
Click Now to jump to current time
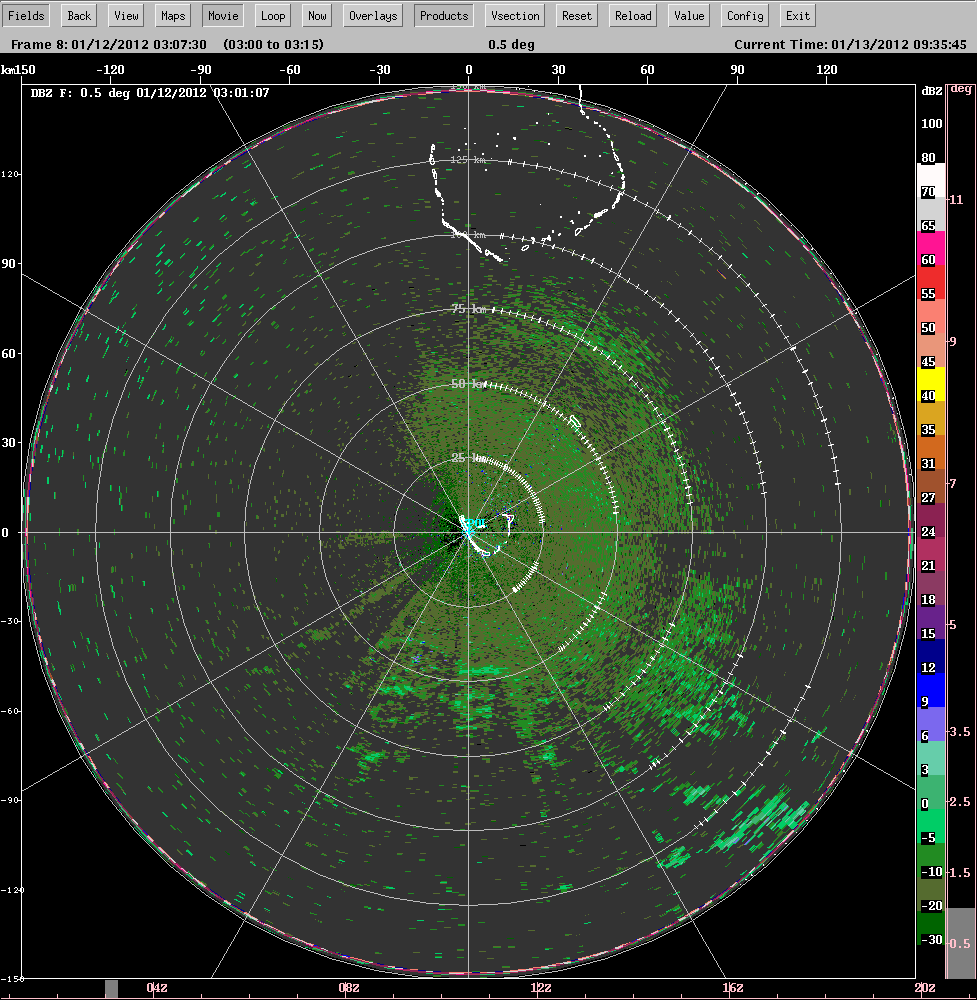click(317, 15)
